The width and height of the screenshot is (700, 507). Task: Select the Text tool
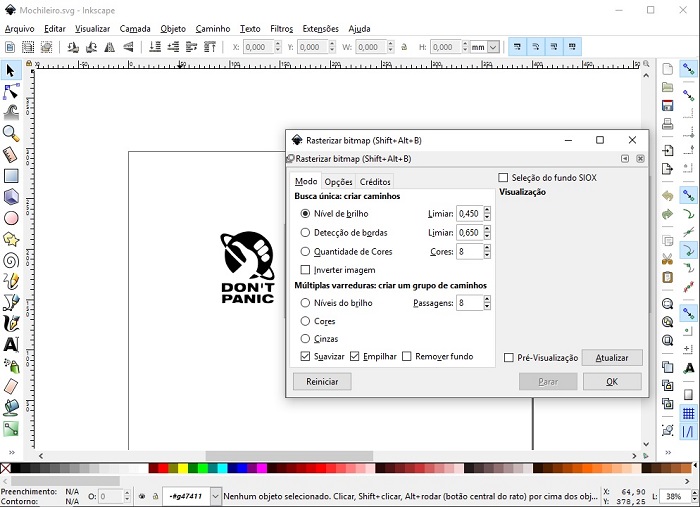(11, 344)
